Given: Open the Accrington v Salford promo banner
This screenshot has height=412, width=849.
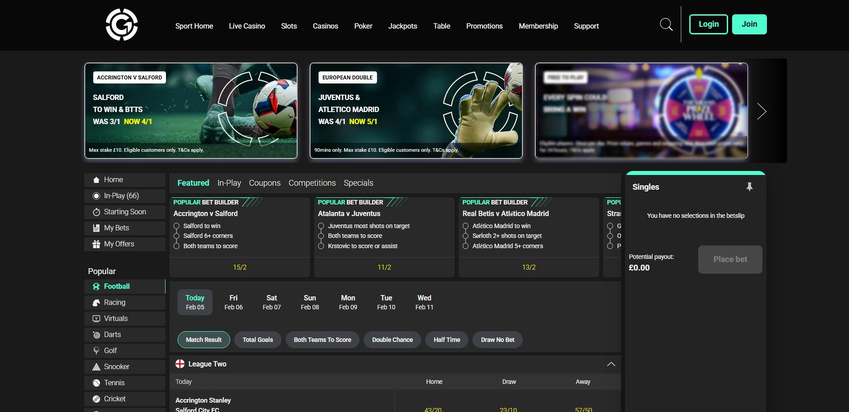Looking at the screenshot, I should (x=191, y=111).
